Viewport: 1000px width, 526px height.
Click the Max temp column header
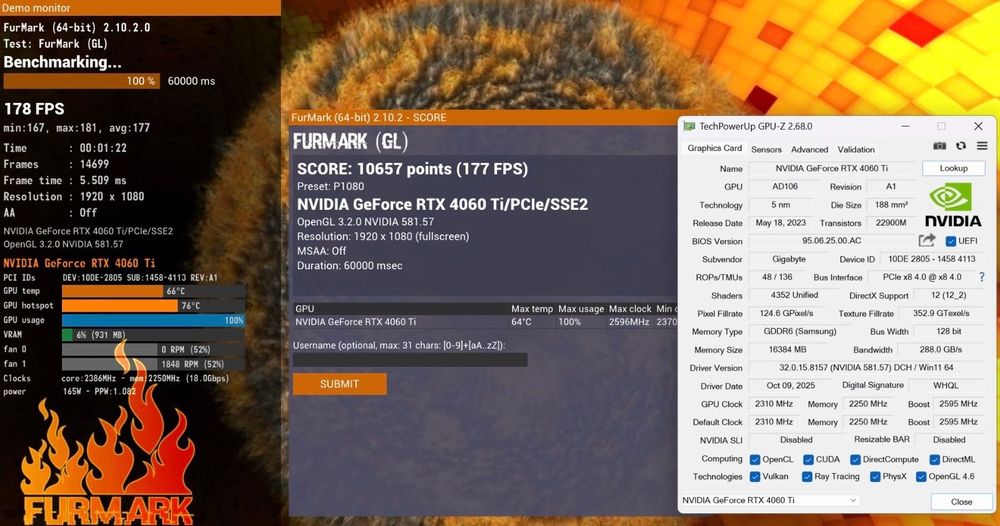click(x=532, y=309)
